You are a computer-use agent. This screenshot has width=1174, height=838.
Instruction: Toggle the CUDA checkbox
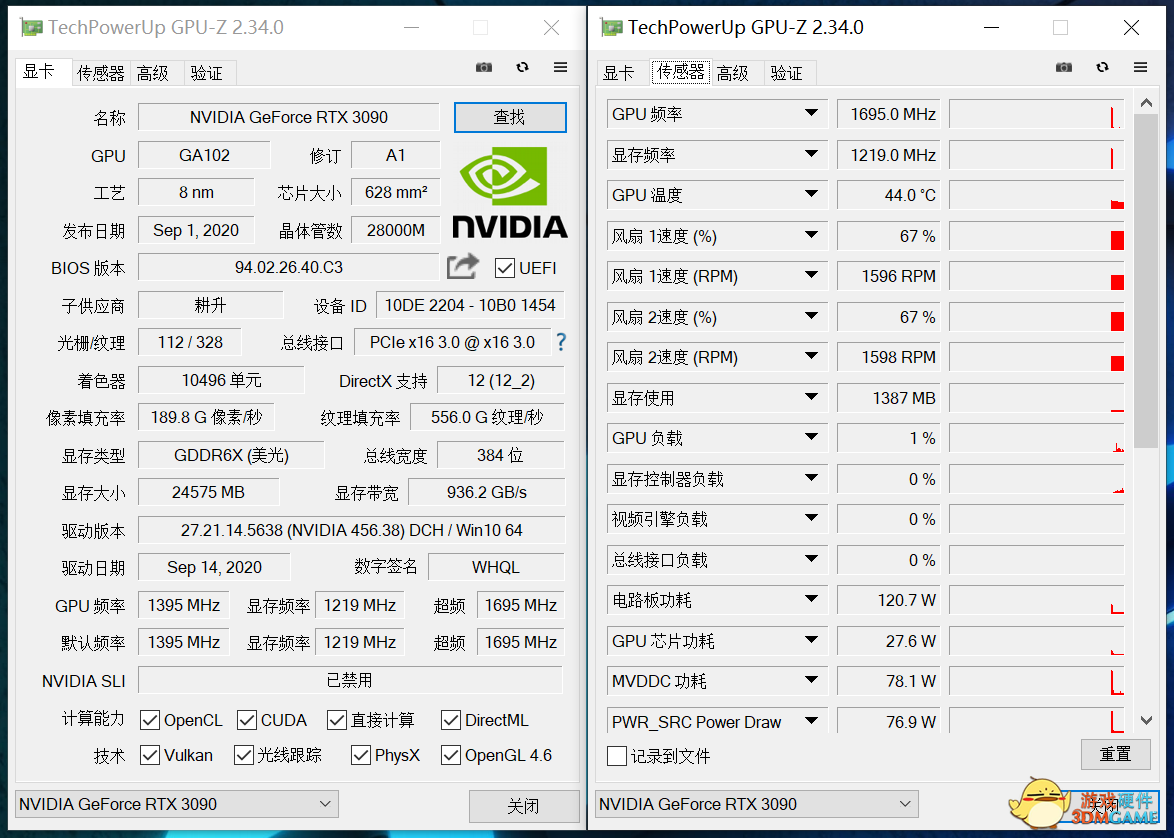247,720
